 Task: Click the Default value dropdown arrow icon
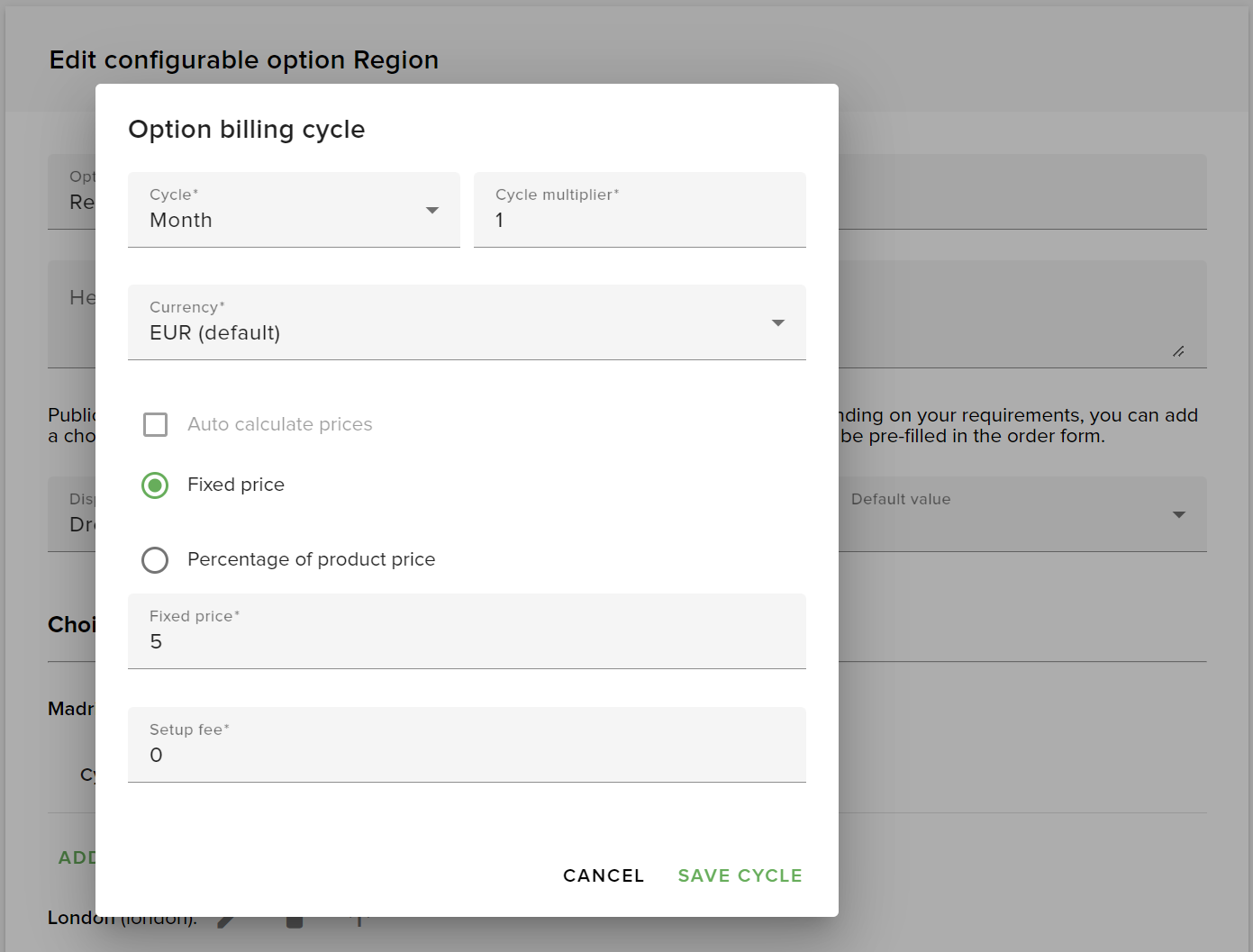click(1178, 514)
